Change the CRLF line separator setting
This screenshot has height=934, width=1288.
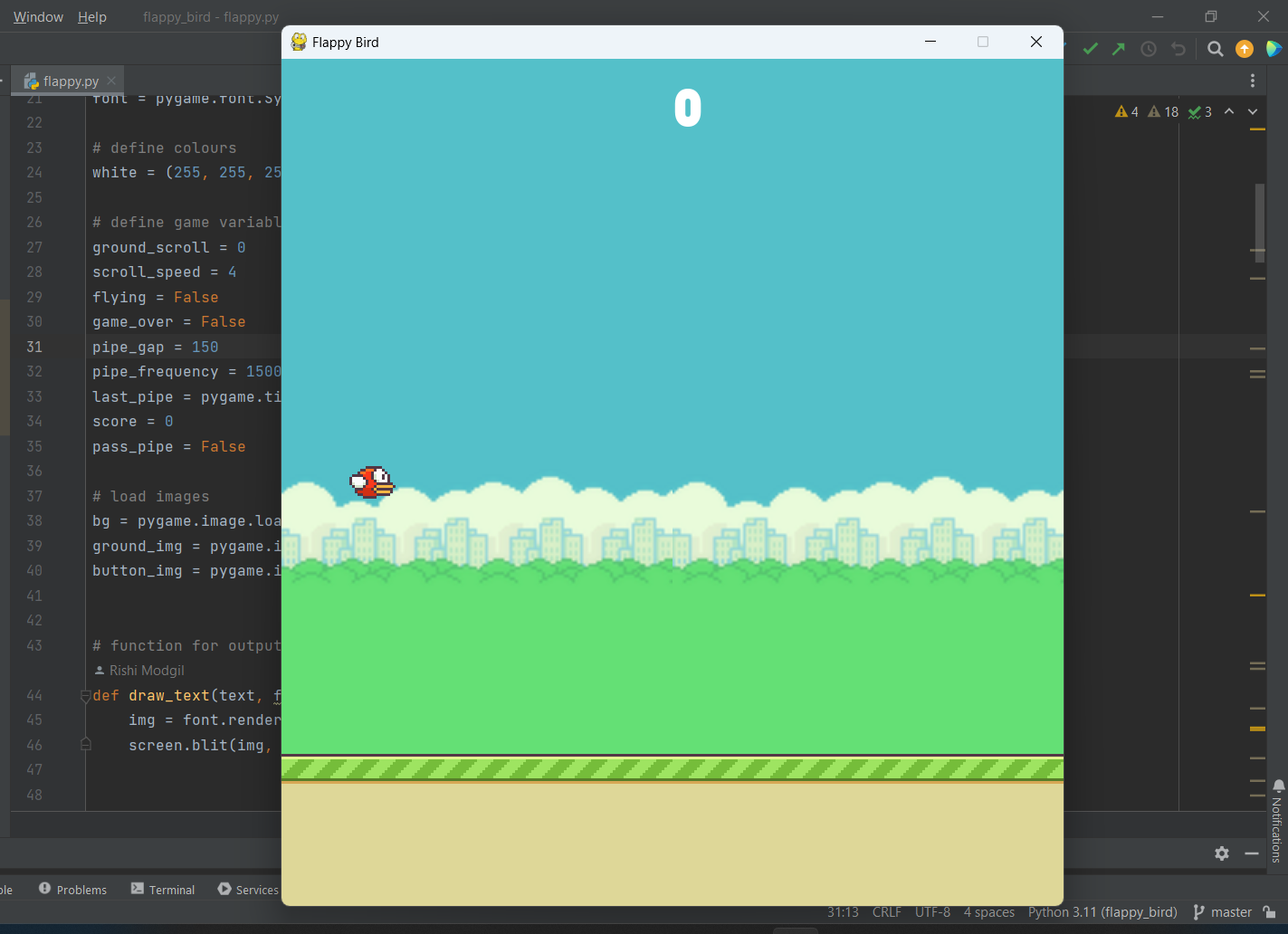point(886,912)
